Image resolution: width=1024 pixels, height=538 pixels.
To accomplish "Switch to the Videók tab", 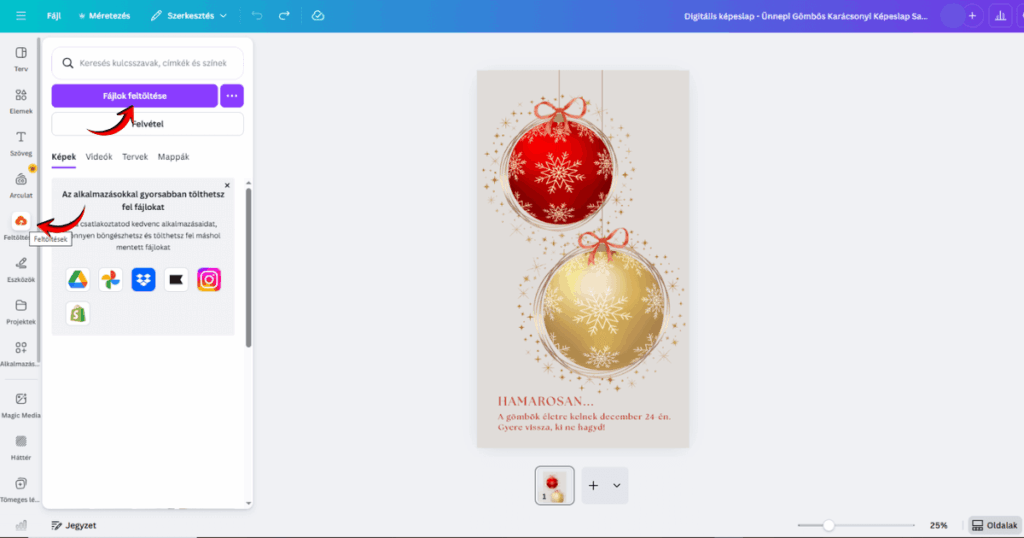I will [x=99, y=157].
